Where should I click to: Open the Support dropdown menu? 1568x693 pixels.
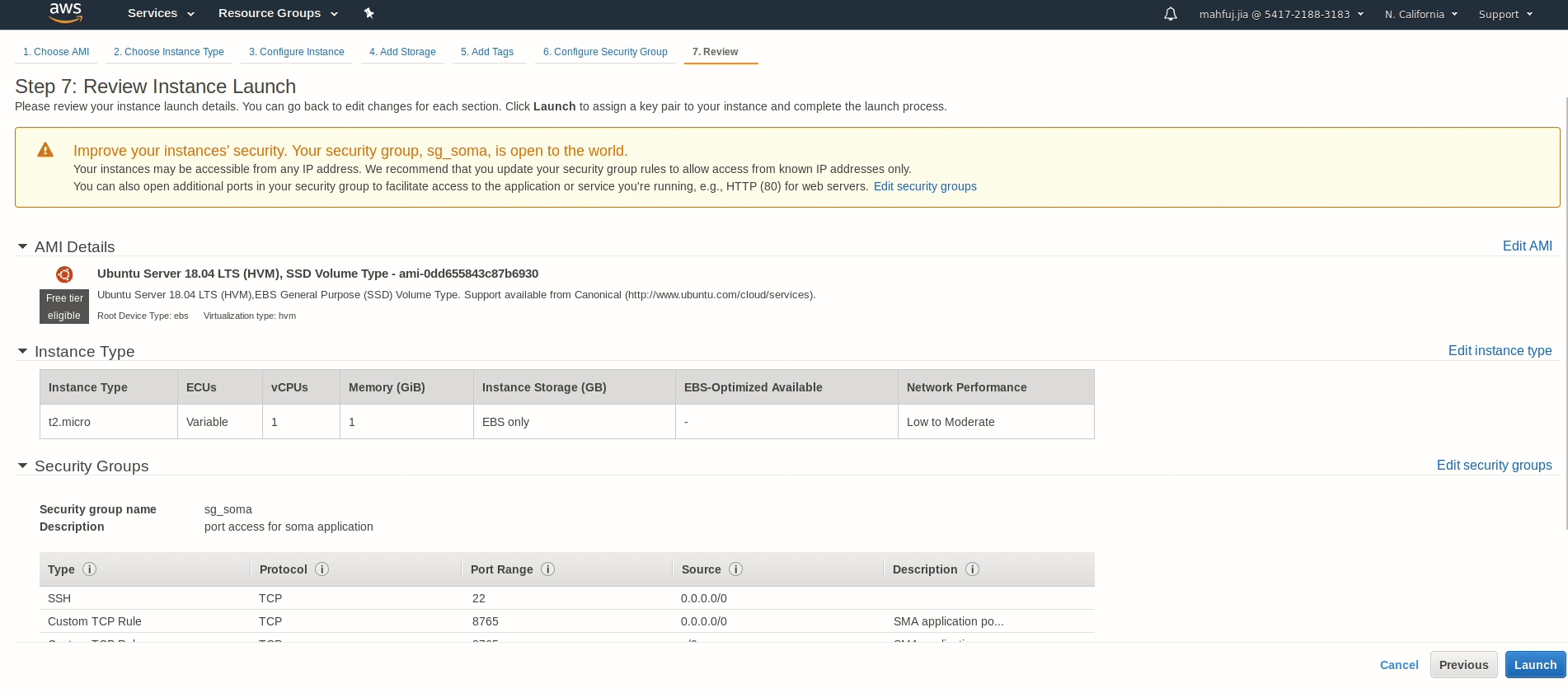(1505, 14)
